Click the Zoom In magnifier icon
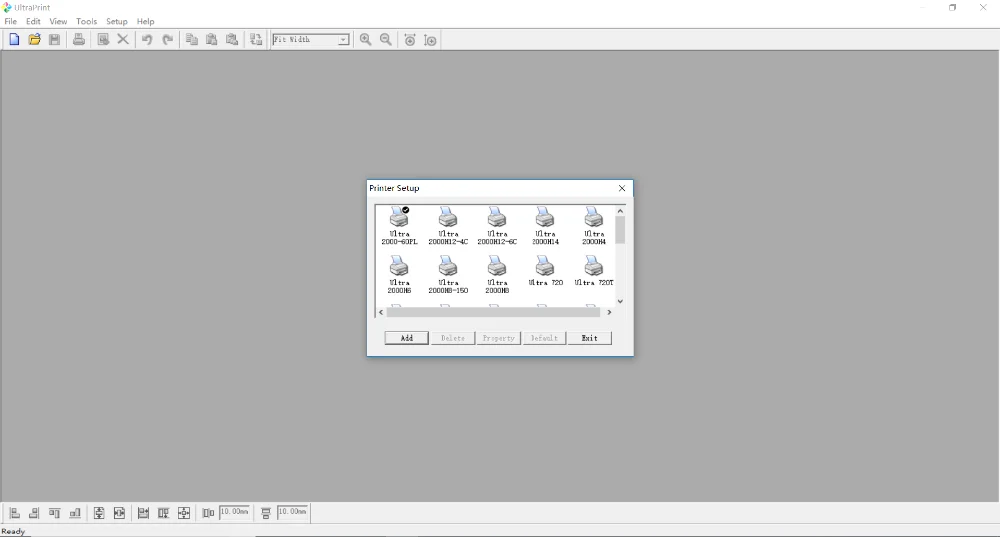This screenshot has height=537, width=1000. pyautogui.click(x=365, y=40)
